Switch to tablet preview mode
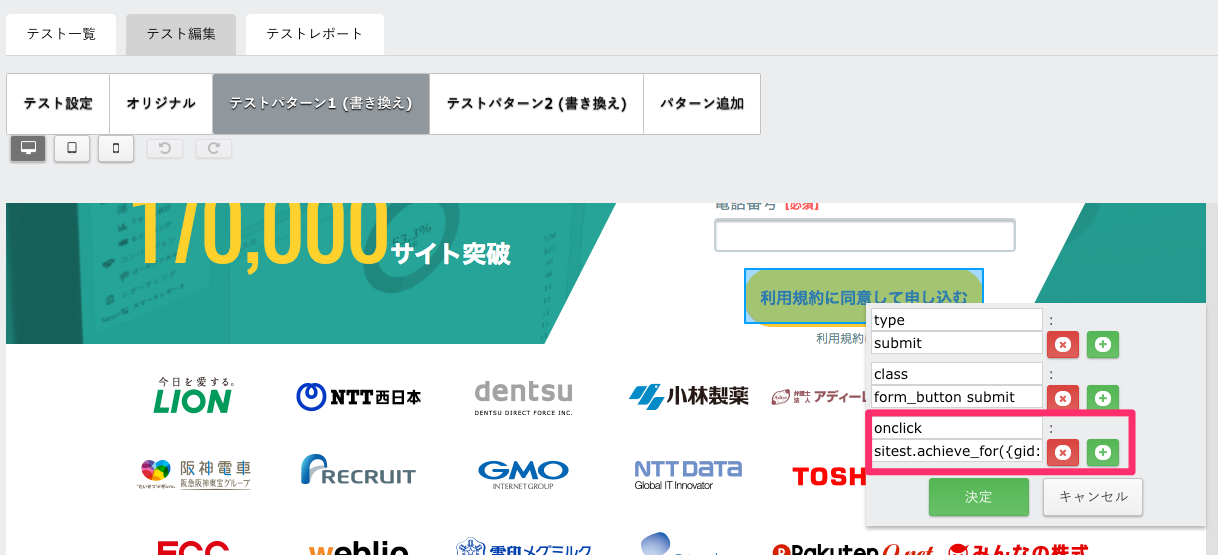The height and width of the screenshot is (555, 1218). tap(72, 148)
